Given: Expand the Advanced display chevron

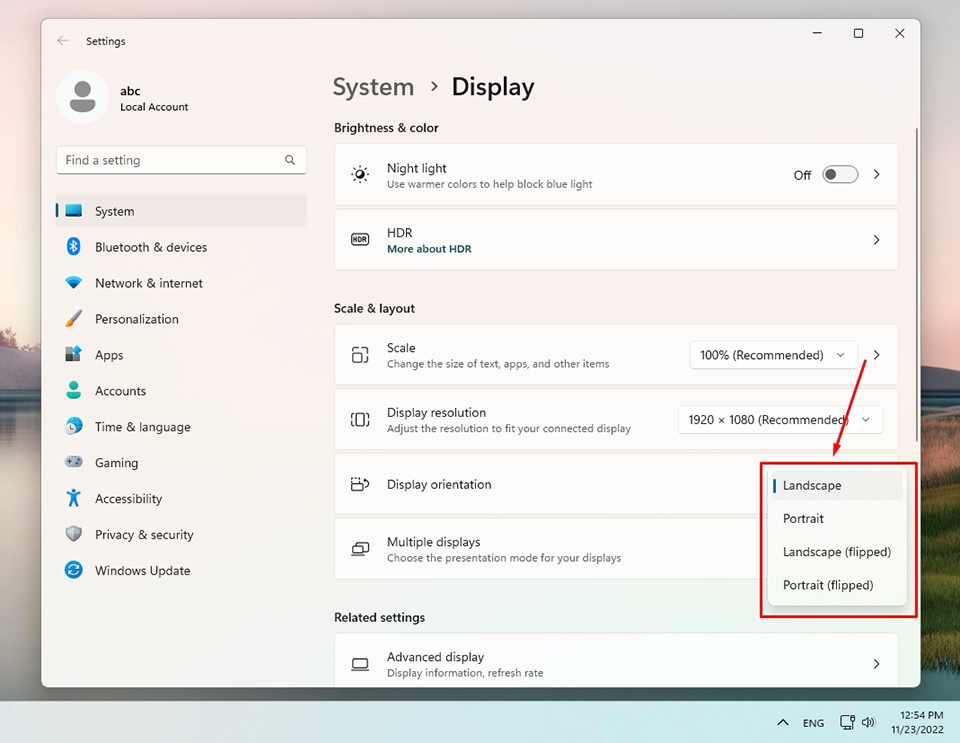Looking at the screenshot, I should 876,663.
